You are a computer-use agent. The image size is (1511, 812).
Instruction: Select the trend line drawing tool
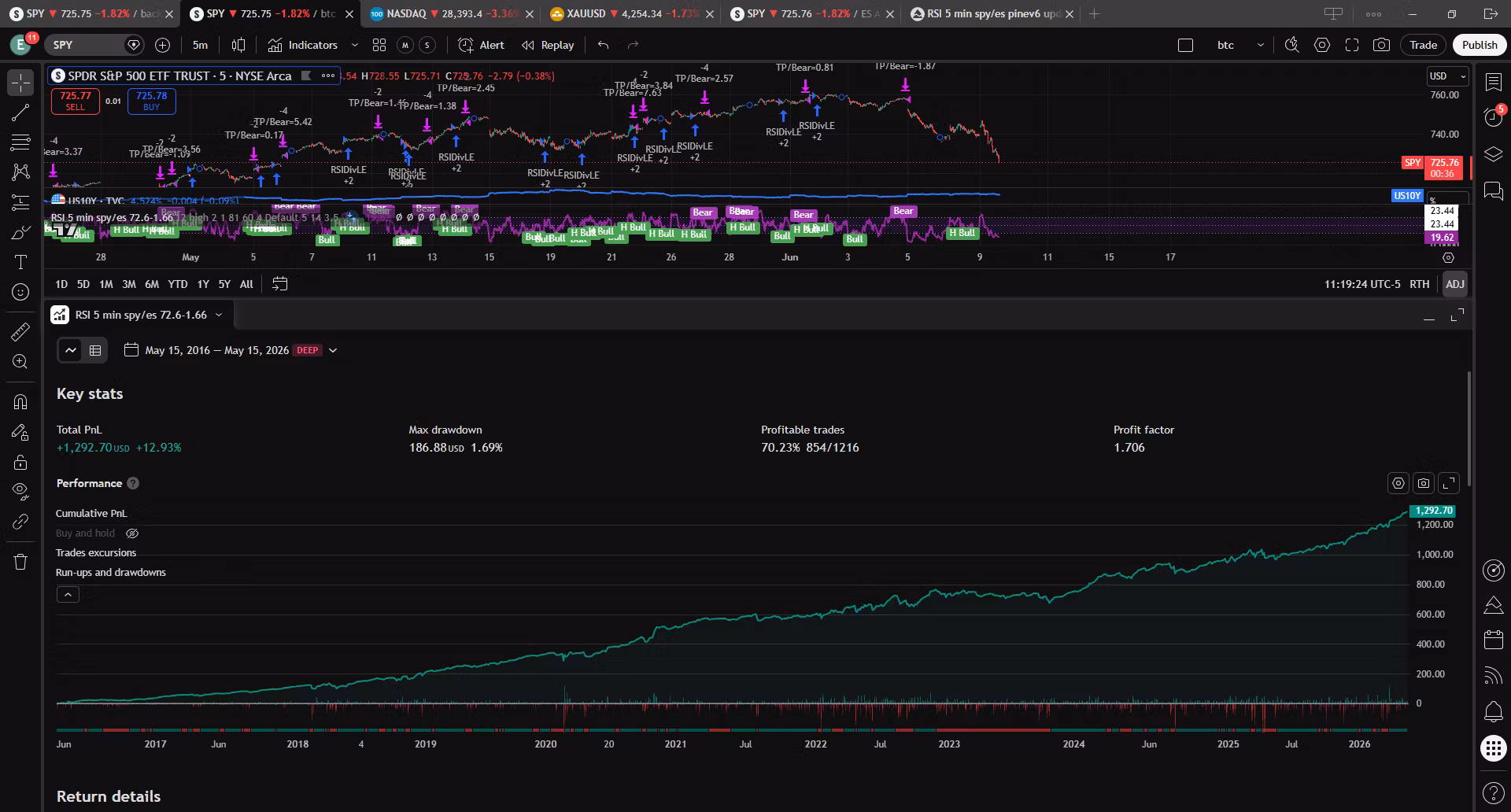pyautogui.click(x=20, y=113)
